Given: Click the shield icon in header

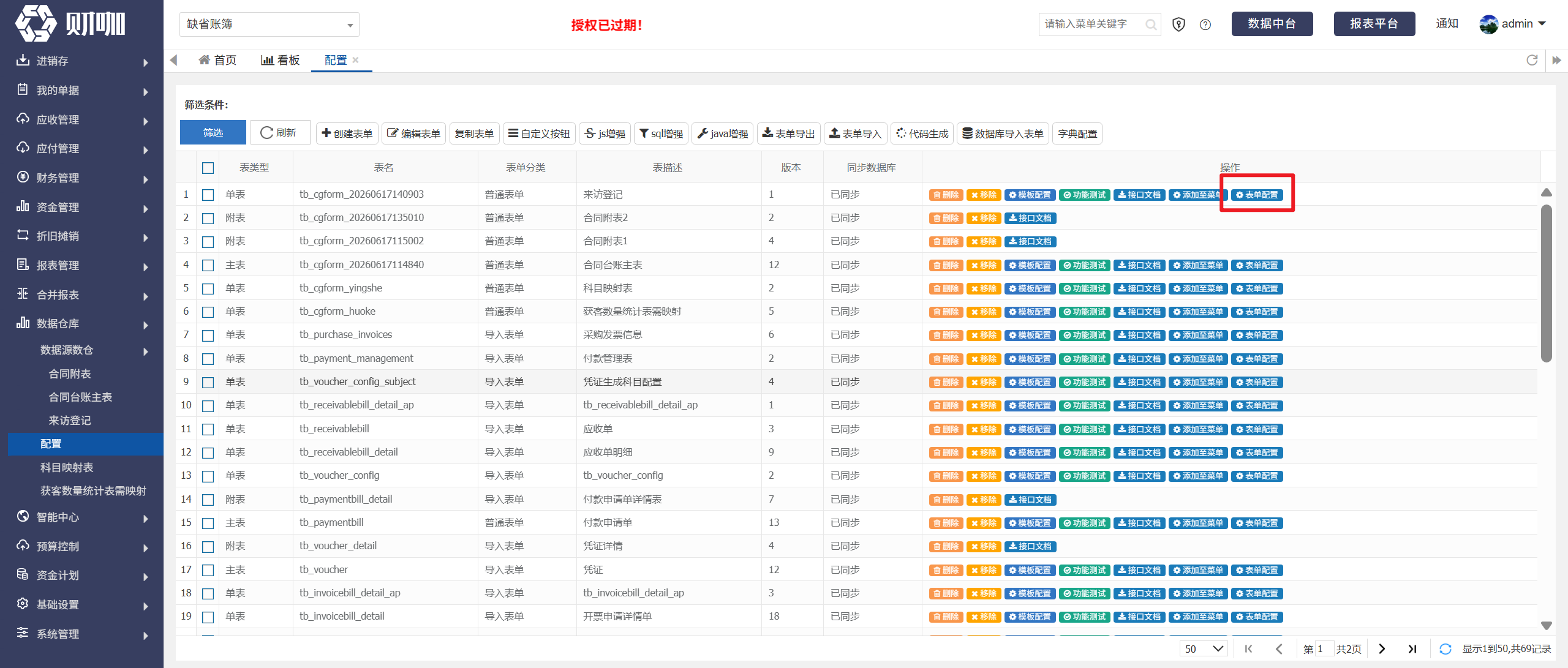Looking at the screenshot, I should pos(1178,24).
